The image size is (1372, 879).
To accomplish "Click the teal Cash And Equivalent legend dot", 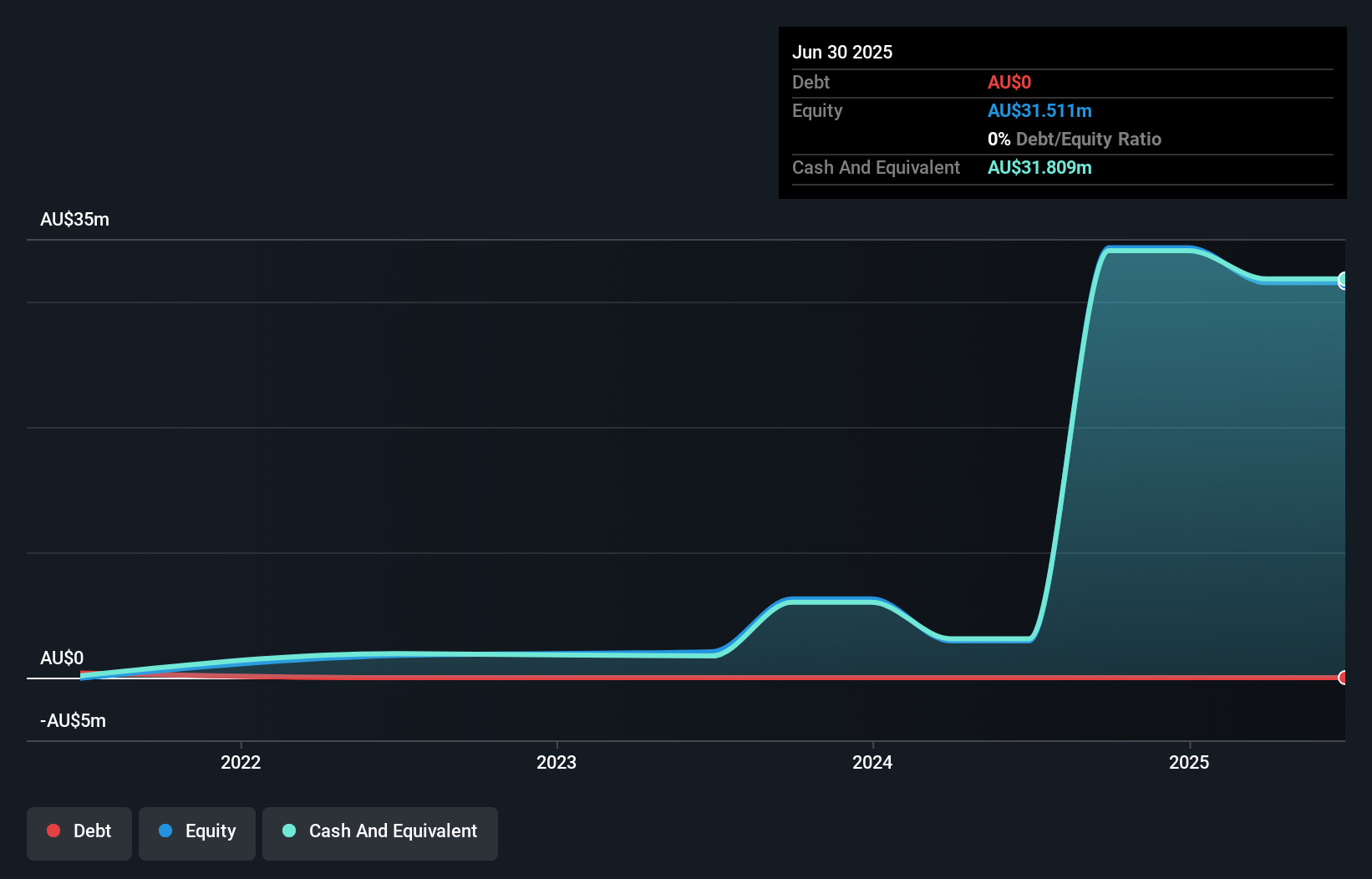I will [288, 831].
